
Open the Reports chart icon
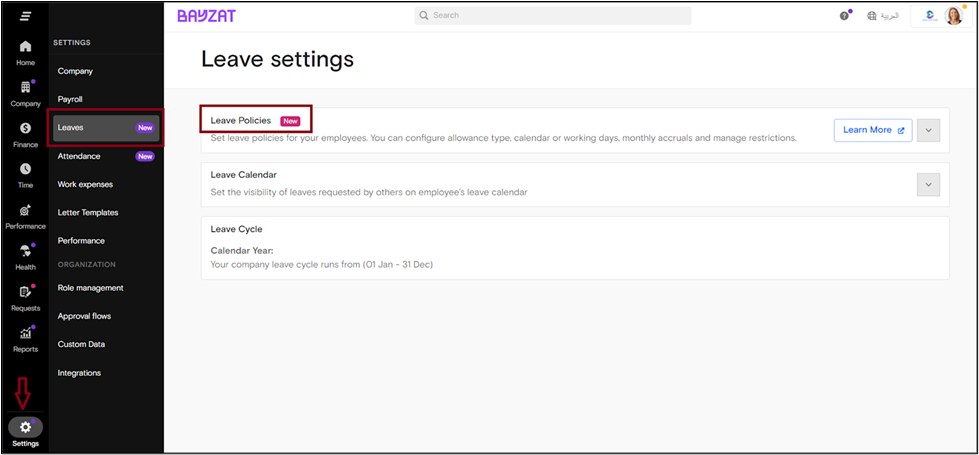coord(25,333)
